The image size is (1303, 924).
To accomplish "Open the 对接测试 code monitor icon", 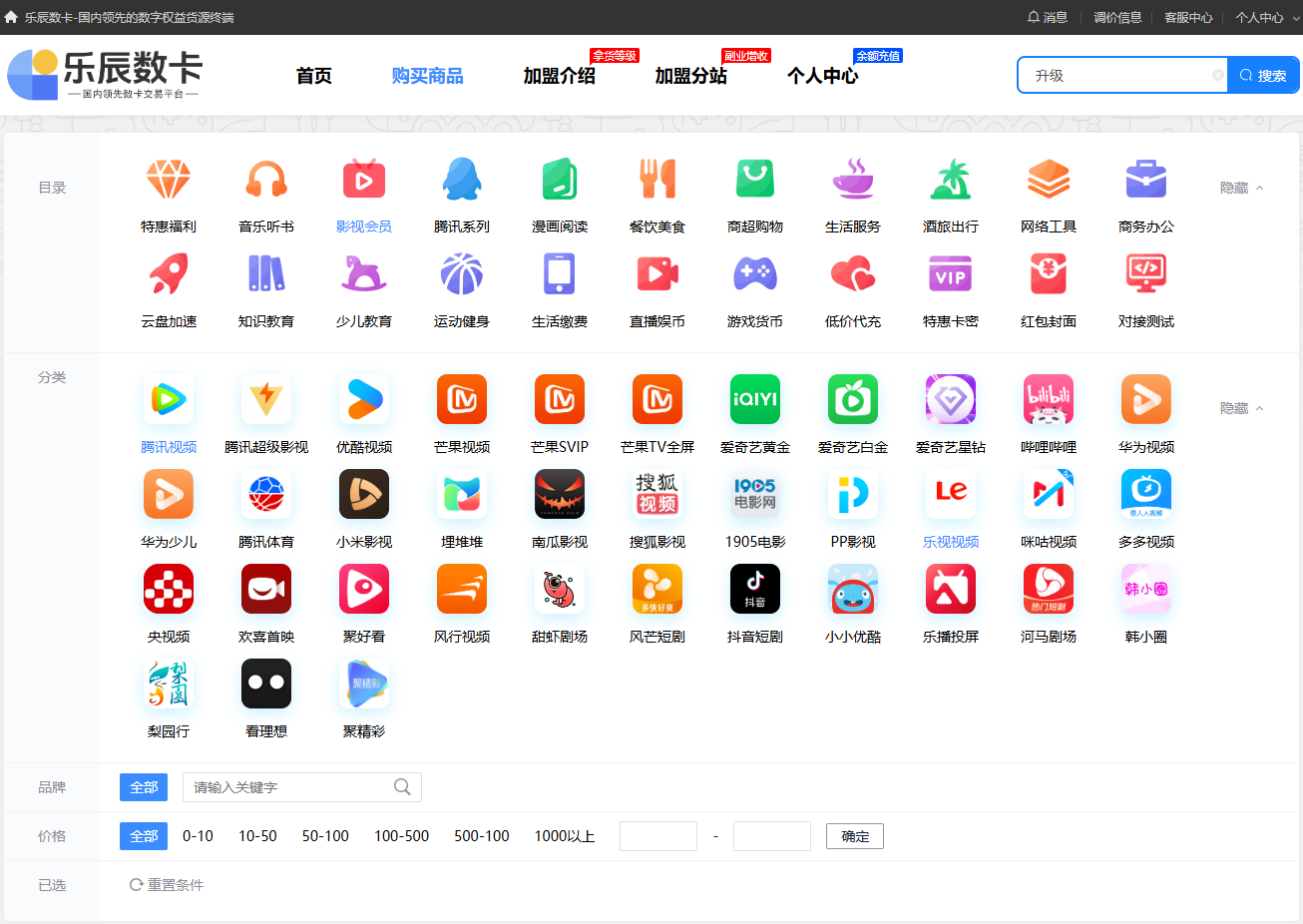I will [x=1146, y=273].
